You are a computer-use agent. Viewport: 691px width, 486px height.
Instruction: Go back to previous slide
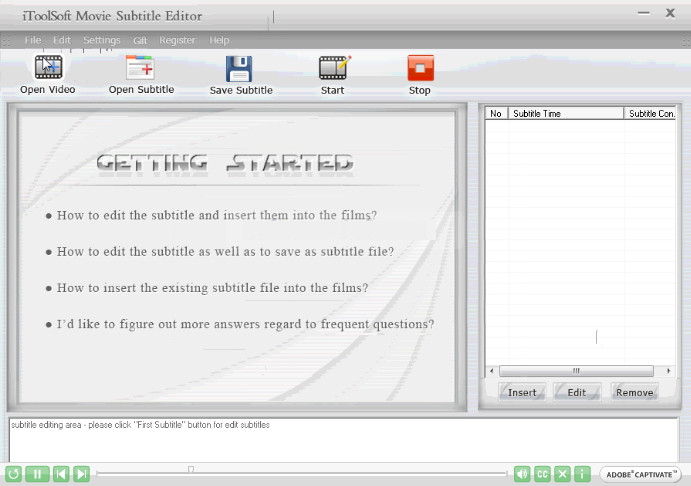click(61, 474)
